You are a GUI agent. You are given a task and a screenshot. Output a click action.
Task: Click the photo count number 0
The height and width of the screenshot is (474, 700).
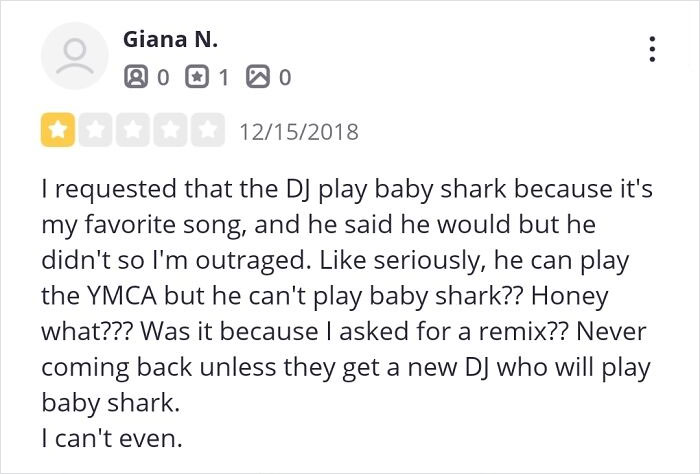click(285, 76)
